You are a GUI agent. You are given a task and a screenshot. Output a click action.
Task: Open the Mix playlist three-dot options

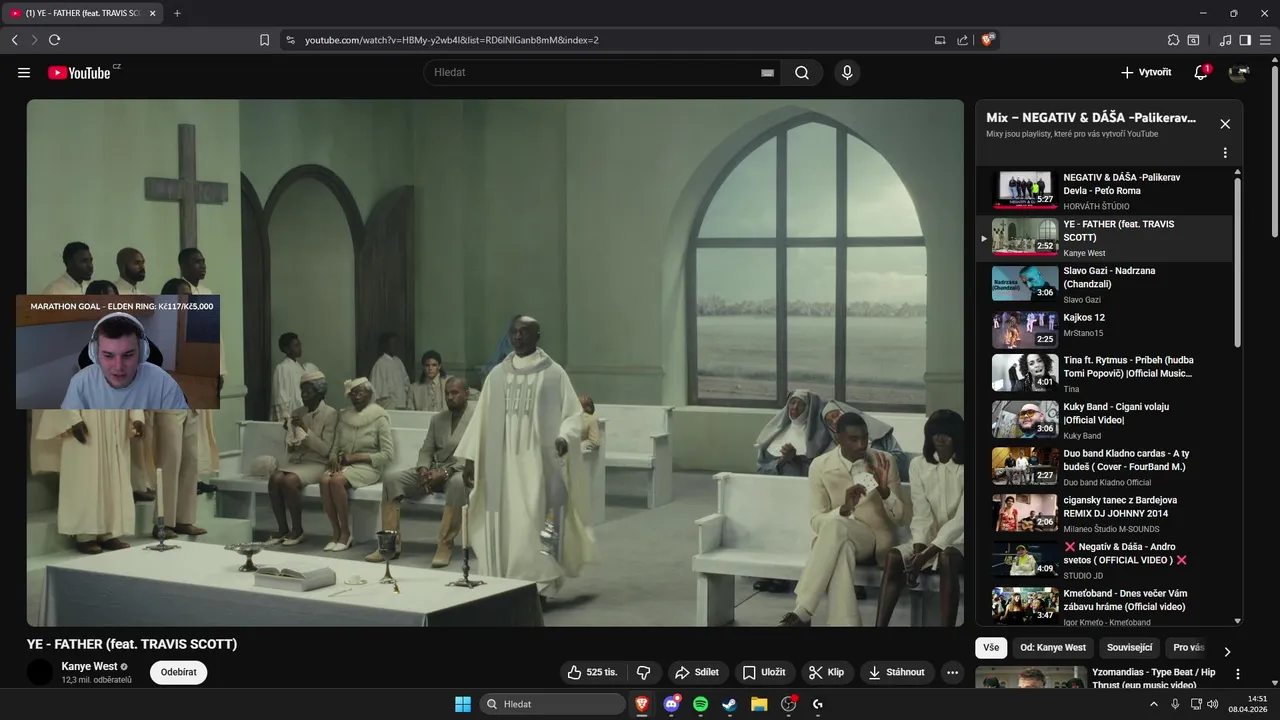(1225, 153)
